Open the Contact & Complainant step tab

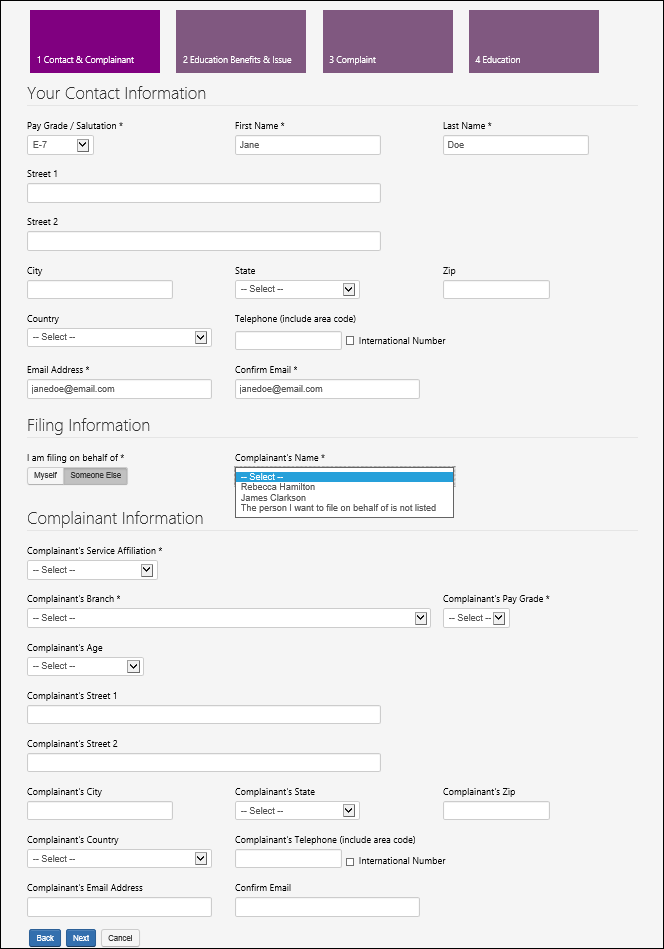95,42
